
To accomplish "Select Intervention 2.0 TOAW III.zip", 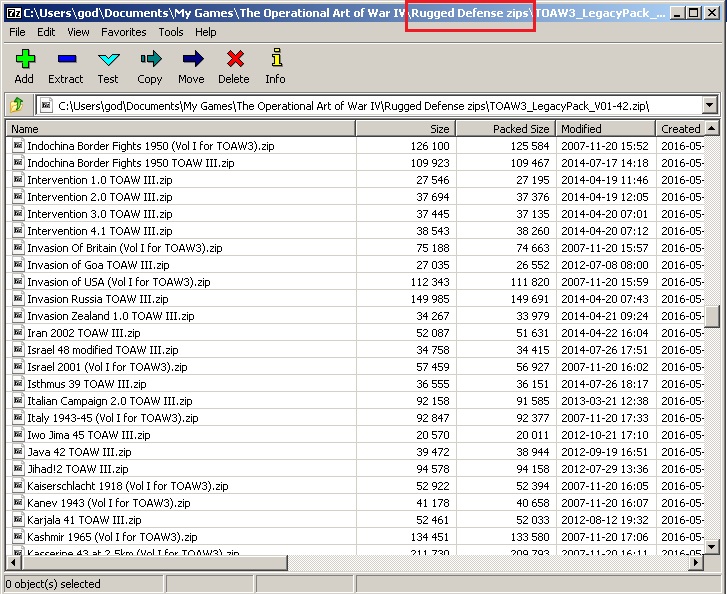I will [100, 197].
